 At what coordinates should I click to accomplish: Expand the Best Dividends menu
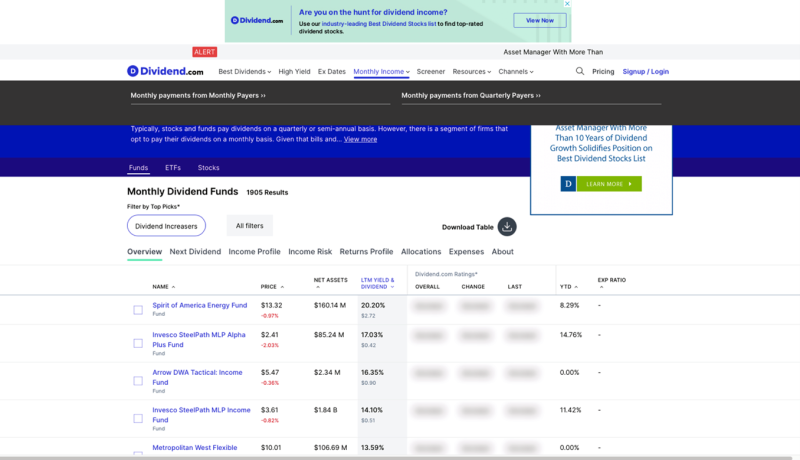click(x=244, y=71)
